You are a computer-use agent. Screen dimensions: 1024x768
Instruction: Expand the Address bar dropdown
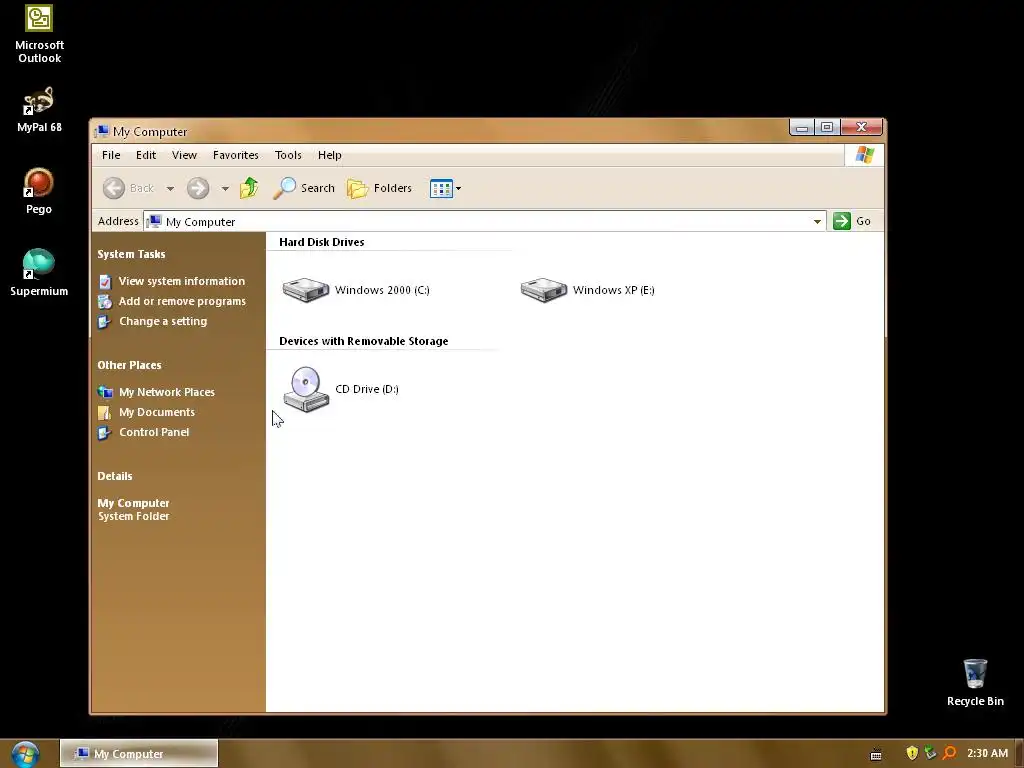(x=817, y=221)
